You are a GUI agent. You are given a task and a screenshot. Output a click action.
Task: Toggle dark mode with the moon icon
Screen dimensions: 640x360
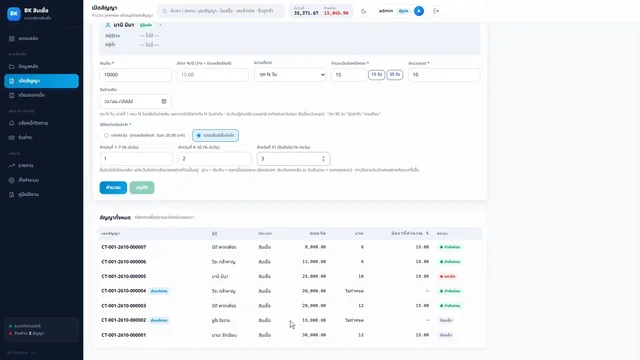tap(364, 11)
